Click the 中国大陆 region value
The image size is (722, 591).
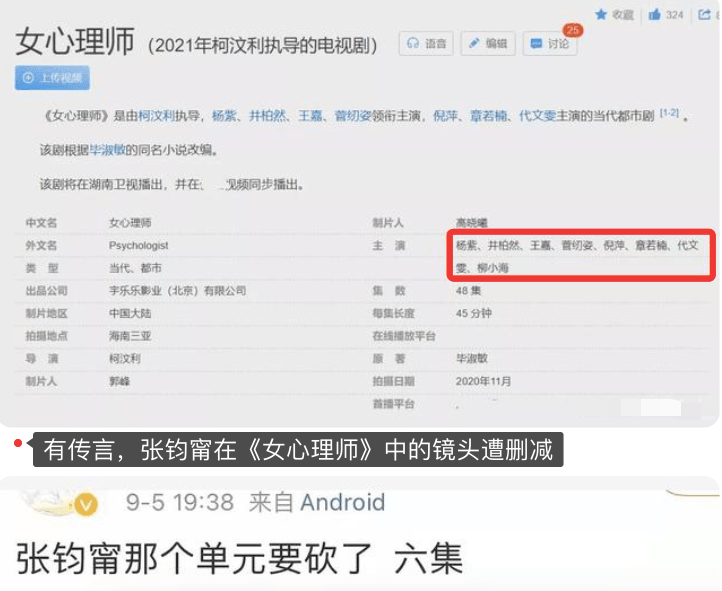(130, 313)
